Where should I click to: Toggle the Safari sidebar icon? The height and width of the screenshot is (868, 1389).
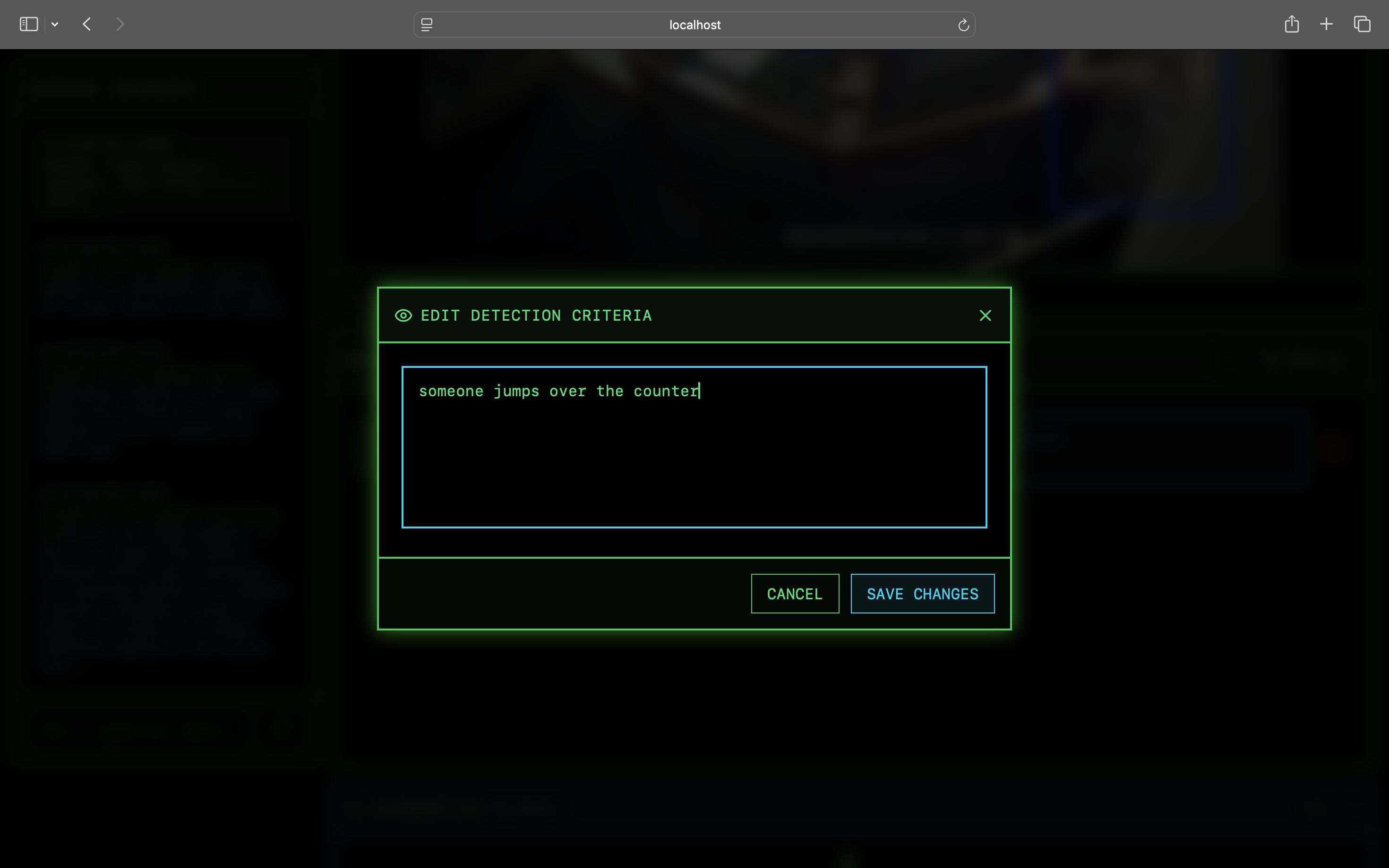pos(29,24)
